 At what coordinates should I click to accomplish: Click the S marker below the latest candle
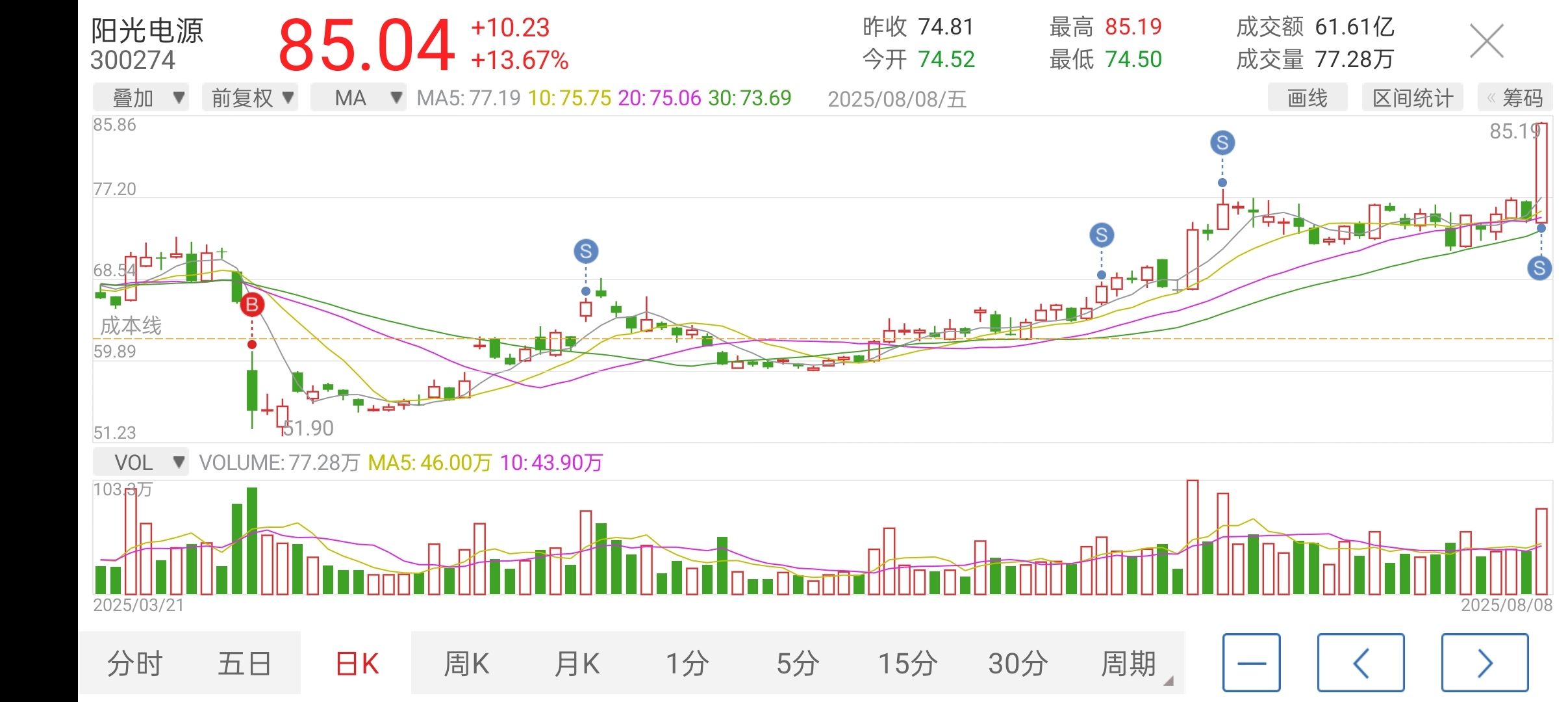[x=1539, y=268]
